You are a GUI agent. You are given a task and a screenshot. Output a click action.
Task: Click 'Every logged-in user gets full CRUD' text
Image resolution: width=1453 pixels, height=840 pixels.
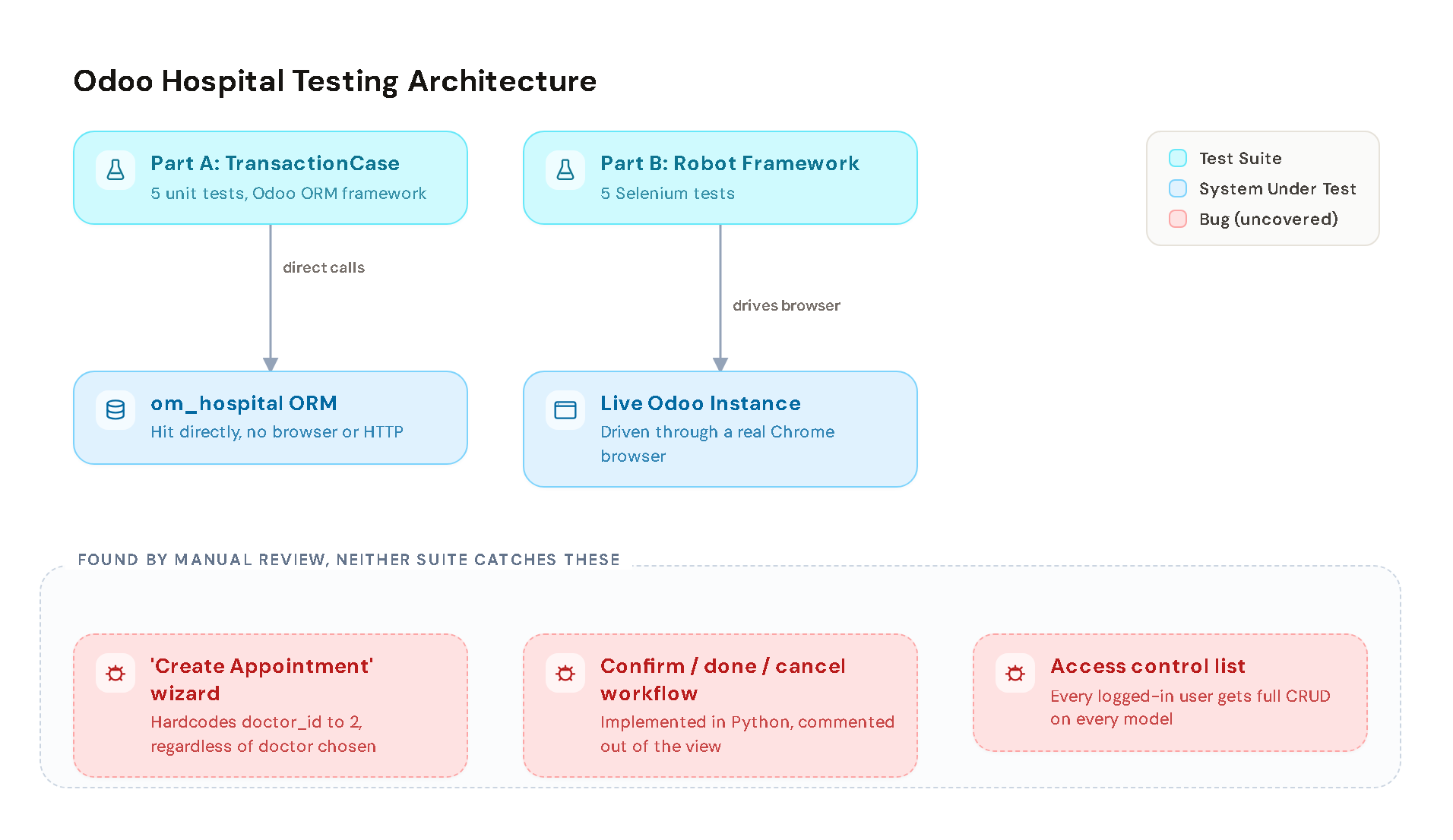(1190, 708)
